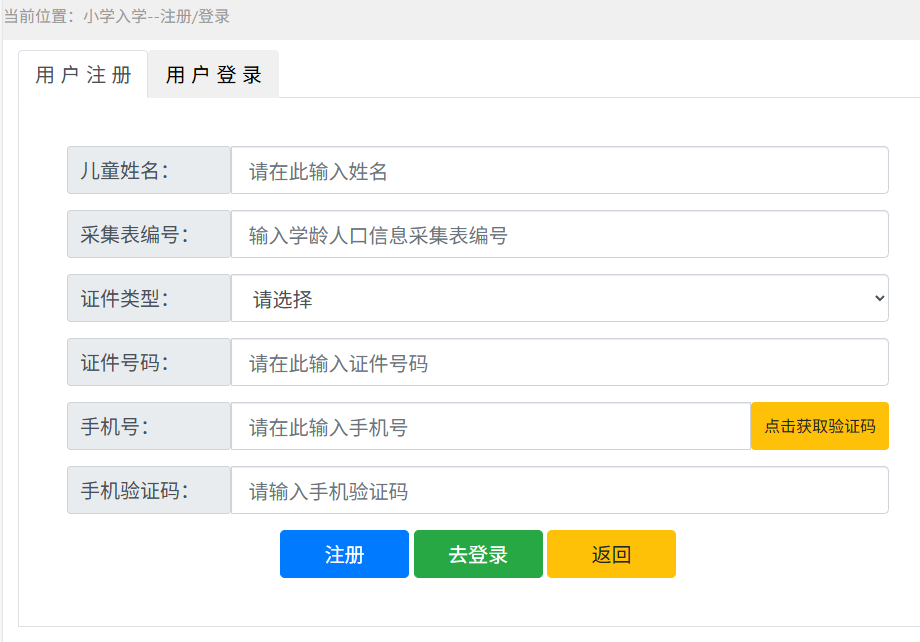Switch to the 用户注册 tab

(x=83, y=75)
